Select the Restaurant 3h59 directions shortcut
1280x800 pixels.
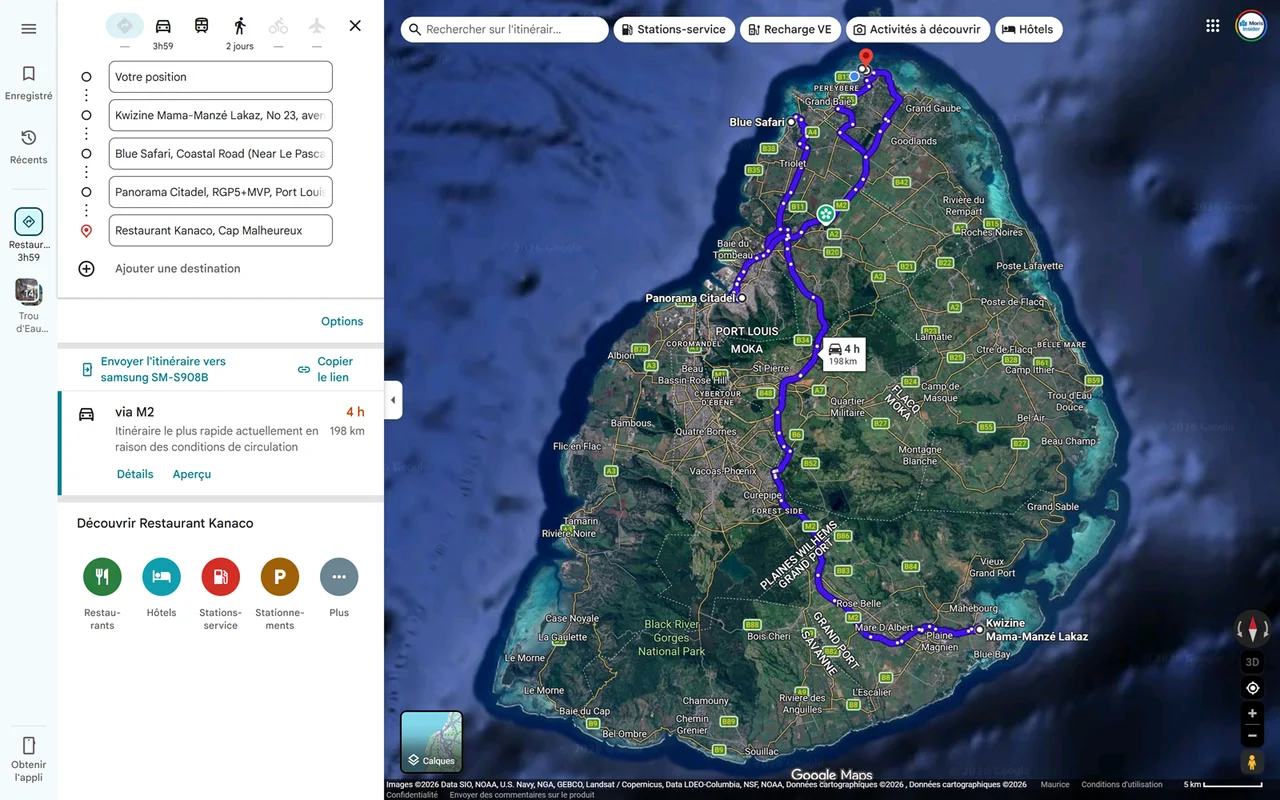[28, 235]
